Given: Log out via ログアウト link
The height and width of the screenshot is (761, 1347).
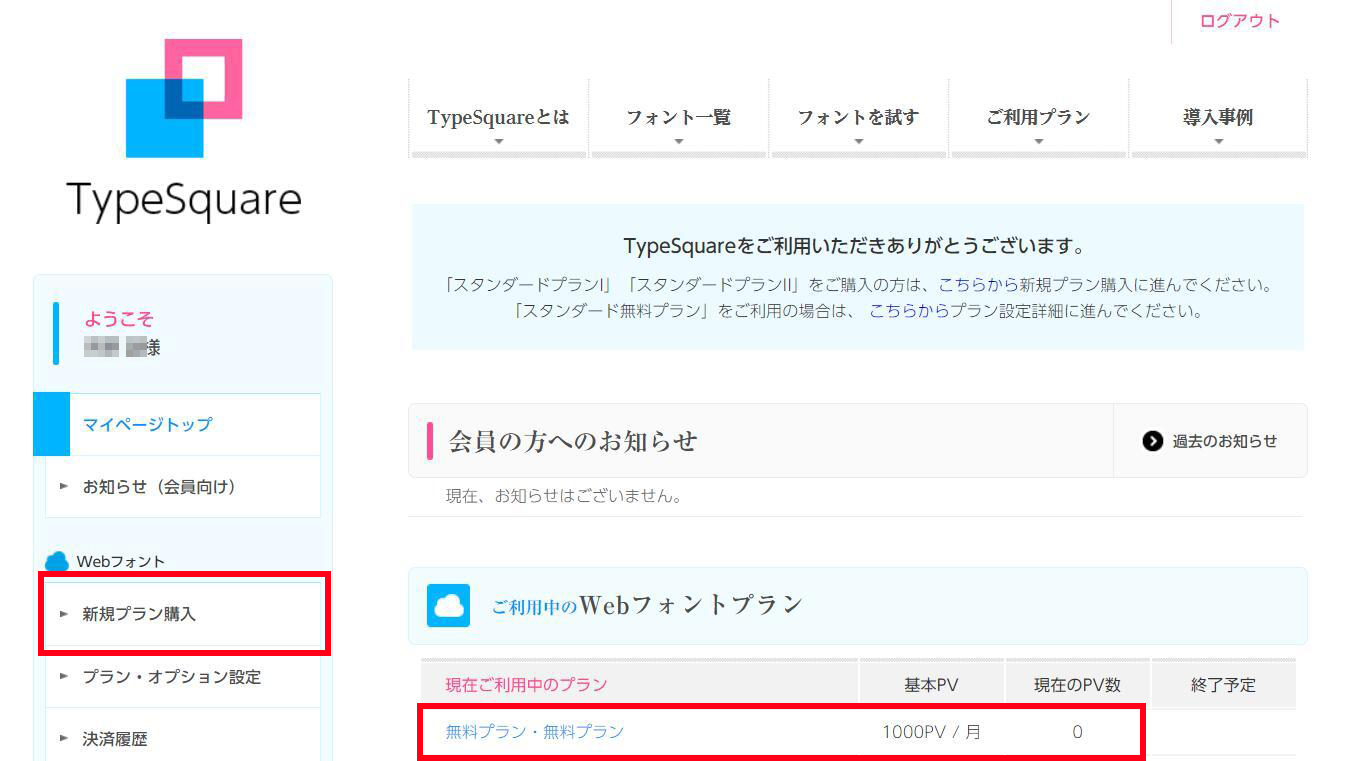Looking at the screenshot, I should 1240,21.
